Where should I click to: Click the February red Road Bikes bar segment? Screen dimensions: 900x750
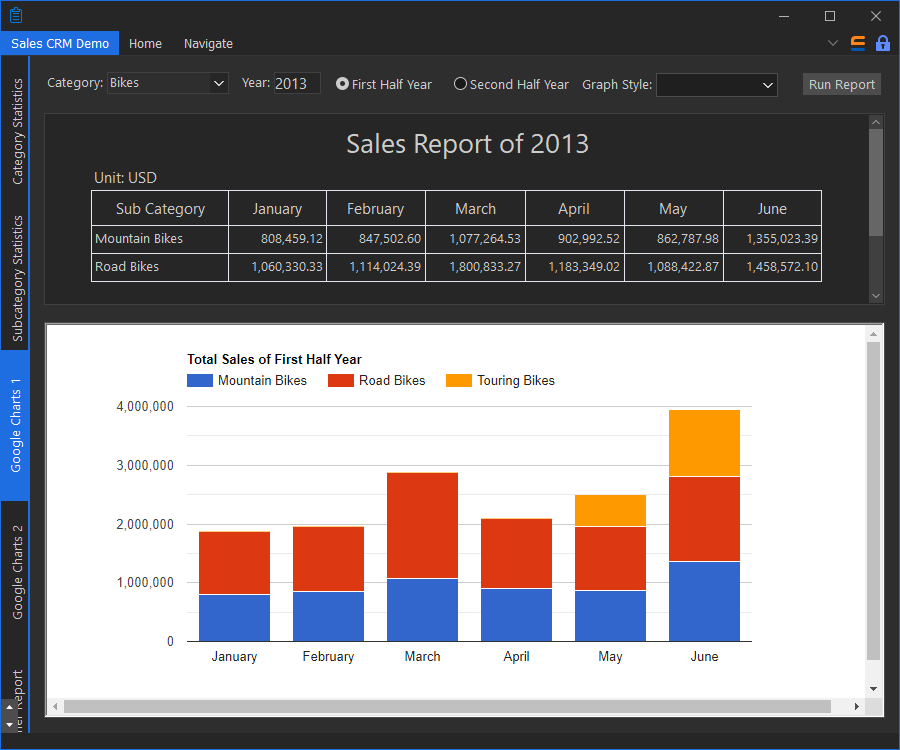click(x=328, y=559)
